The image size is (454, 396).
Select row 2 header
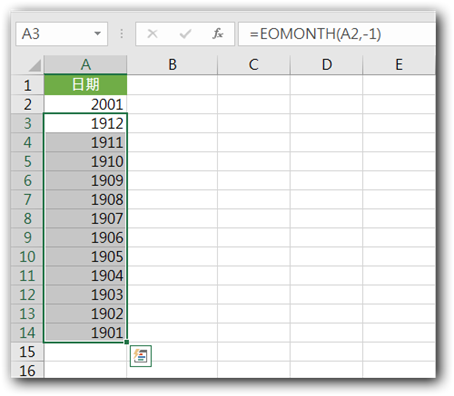coord(27,104)
